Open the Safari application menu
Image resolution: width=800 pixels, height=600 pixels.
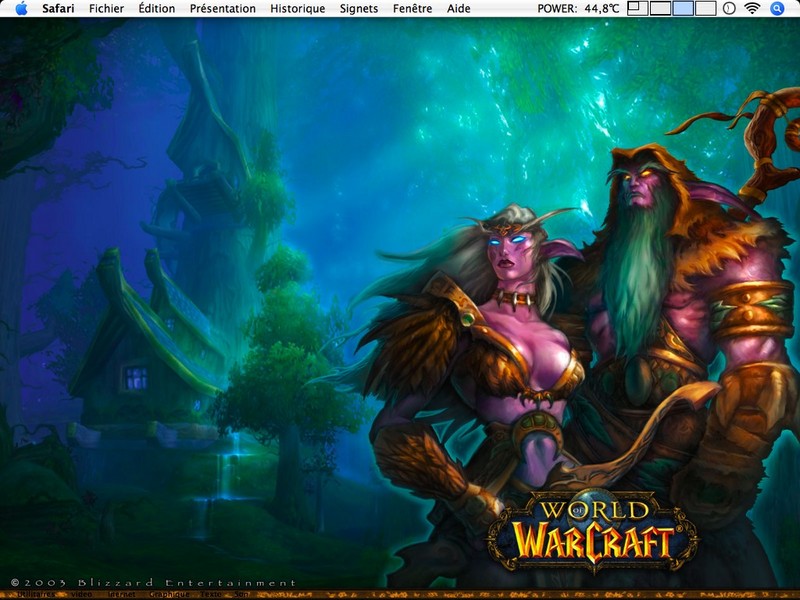[x=58, y=9]
